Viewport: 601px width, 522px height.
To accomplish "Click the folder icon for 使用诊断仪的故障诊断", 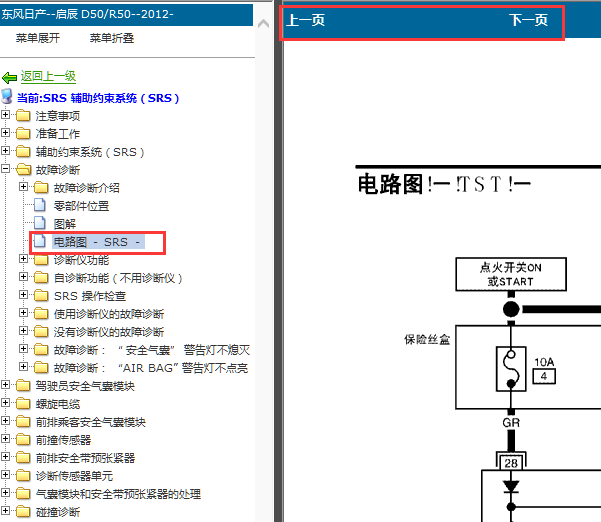I will coord(41,314).
